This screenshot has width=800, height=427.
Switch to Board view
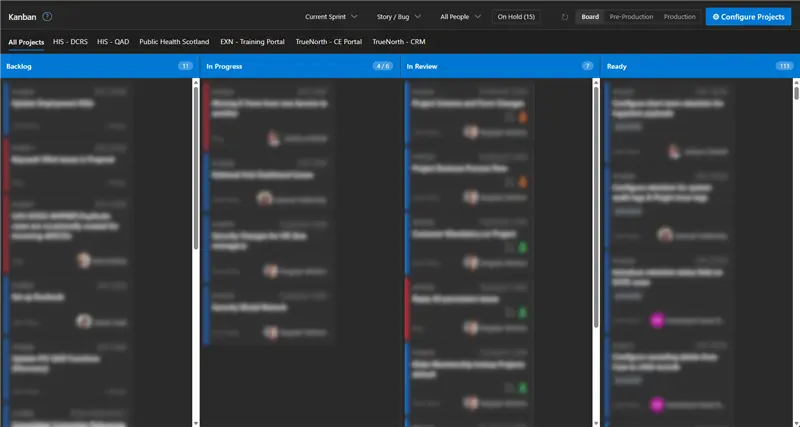590,17
